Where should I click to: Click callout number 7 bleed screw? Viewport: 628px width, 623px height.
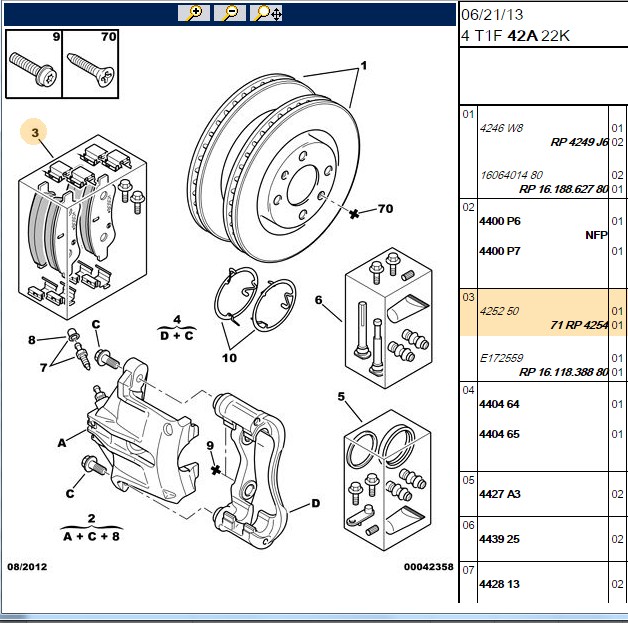(x=43, y=367)
